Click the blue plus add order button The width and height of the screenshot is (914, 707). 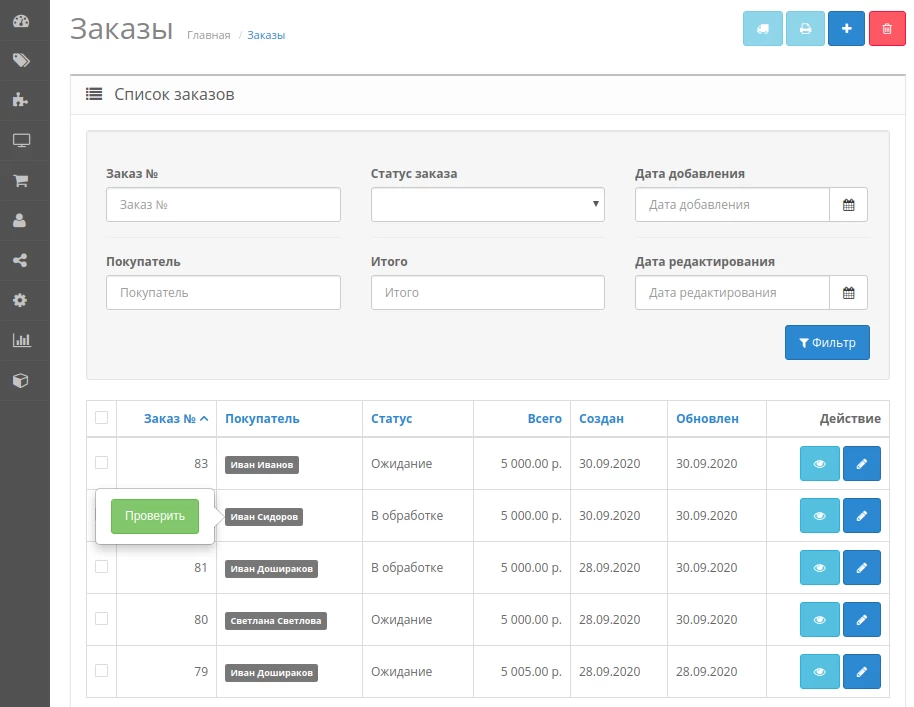[x=846, y=29]
